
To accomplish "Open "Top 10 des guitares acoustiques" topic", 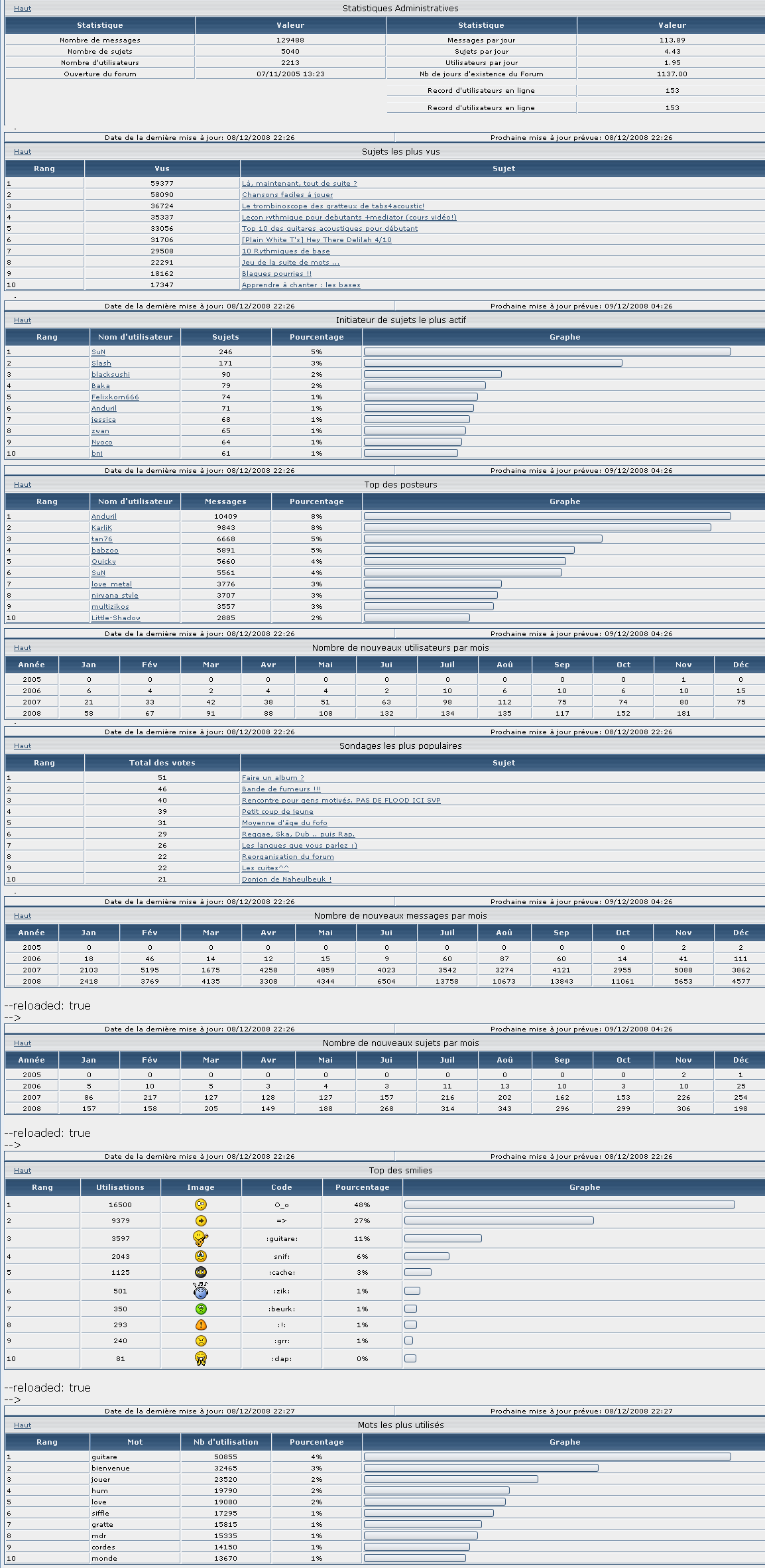I will tap(329, 229).
